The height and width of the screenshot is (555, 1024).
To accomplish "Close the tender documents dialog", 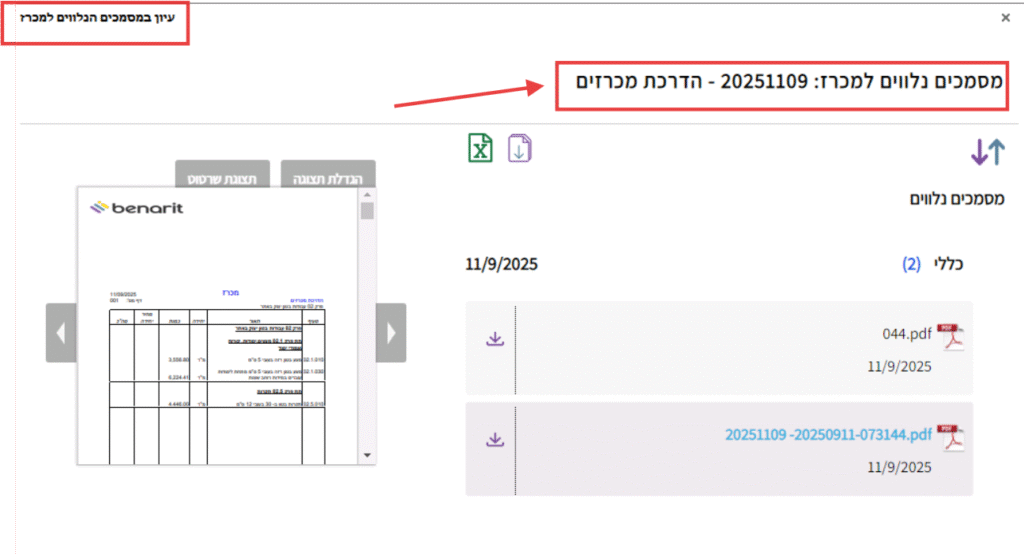I will [1005, 17].
